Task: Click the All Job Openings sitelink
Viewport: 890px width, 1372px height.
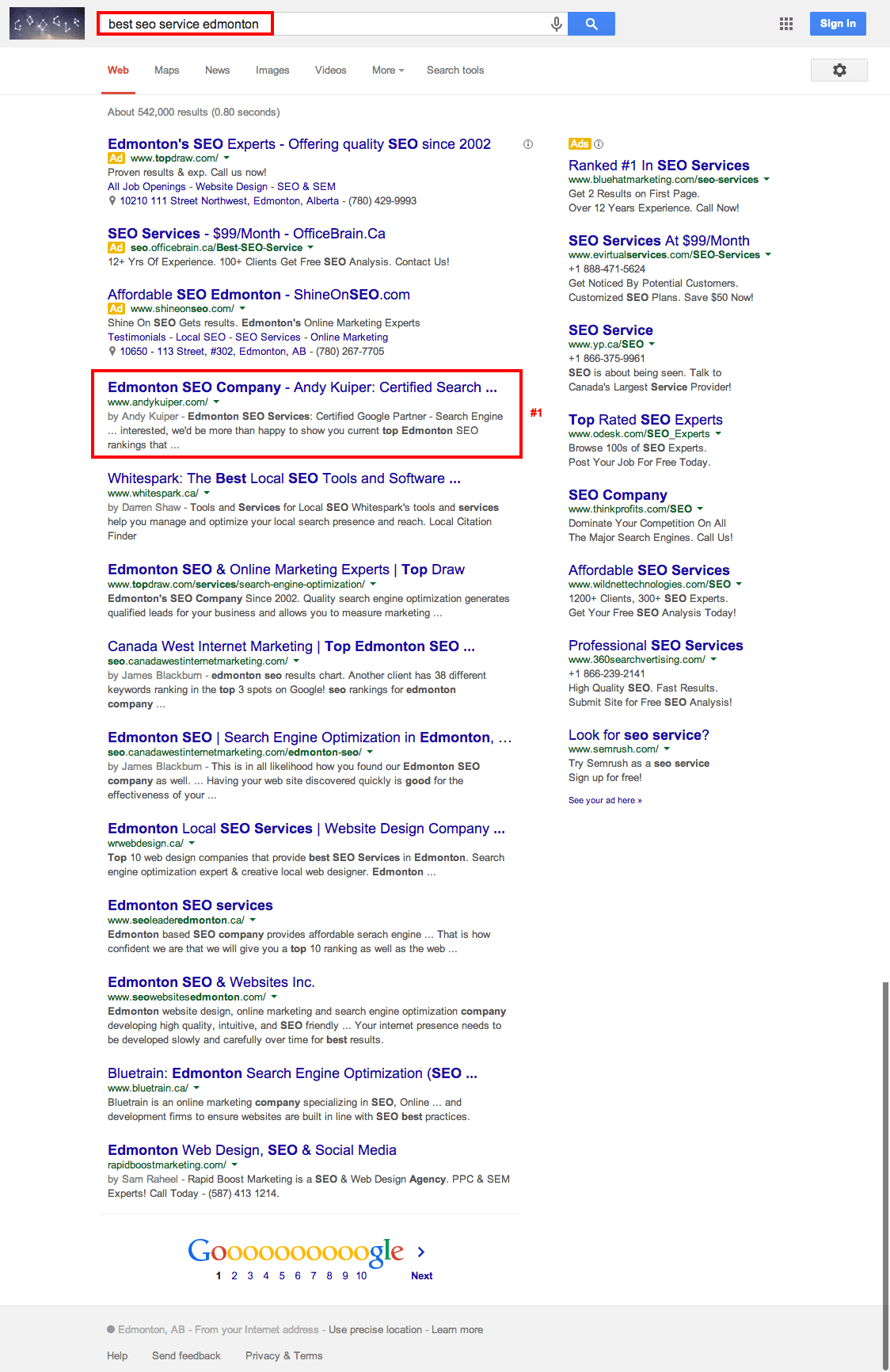Action: click(146, 187)
